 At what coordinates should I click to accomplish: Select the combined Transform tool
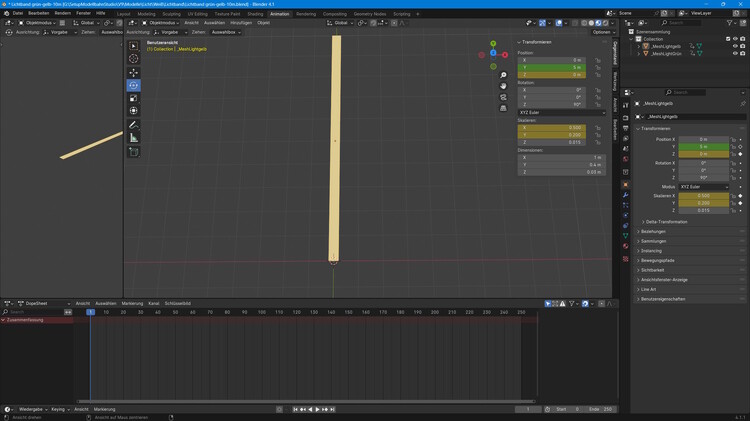(x=133, y=111)
